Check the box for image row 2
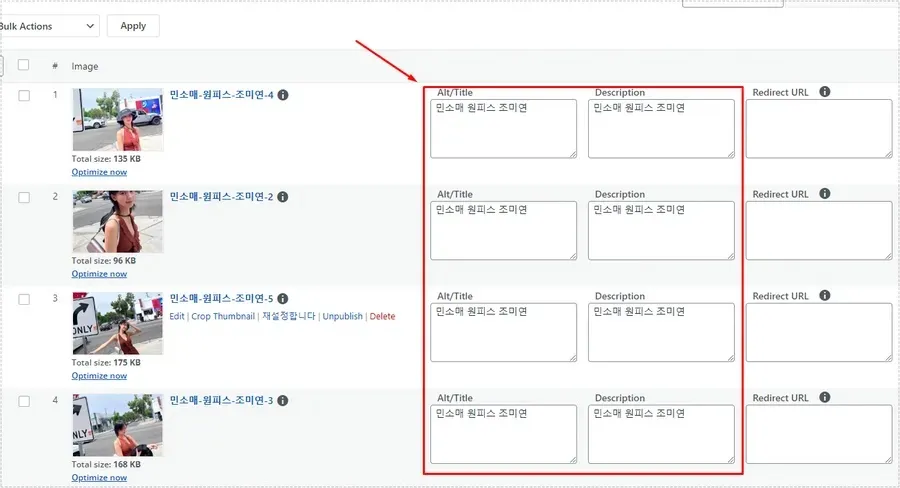 tap(24, 197)
